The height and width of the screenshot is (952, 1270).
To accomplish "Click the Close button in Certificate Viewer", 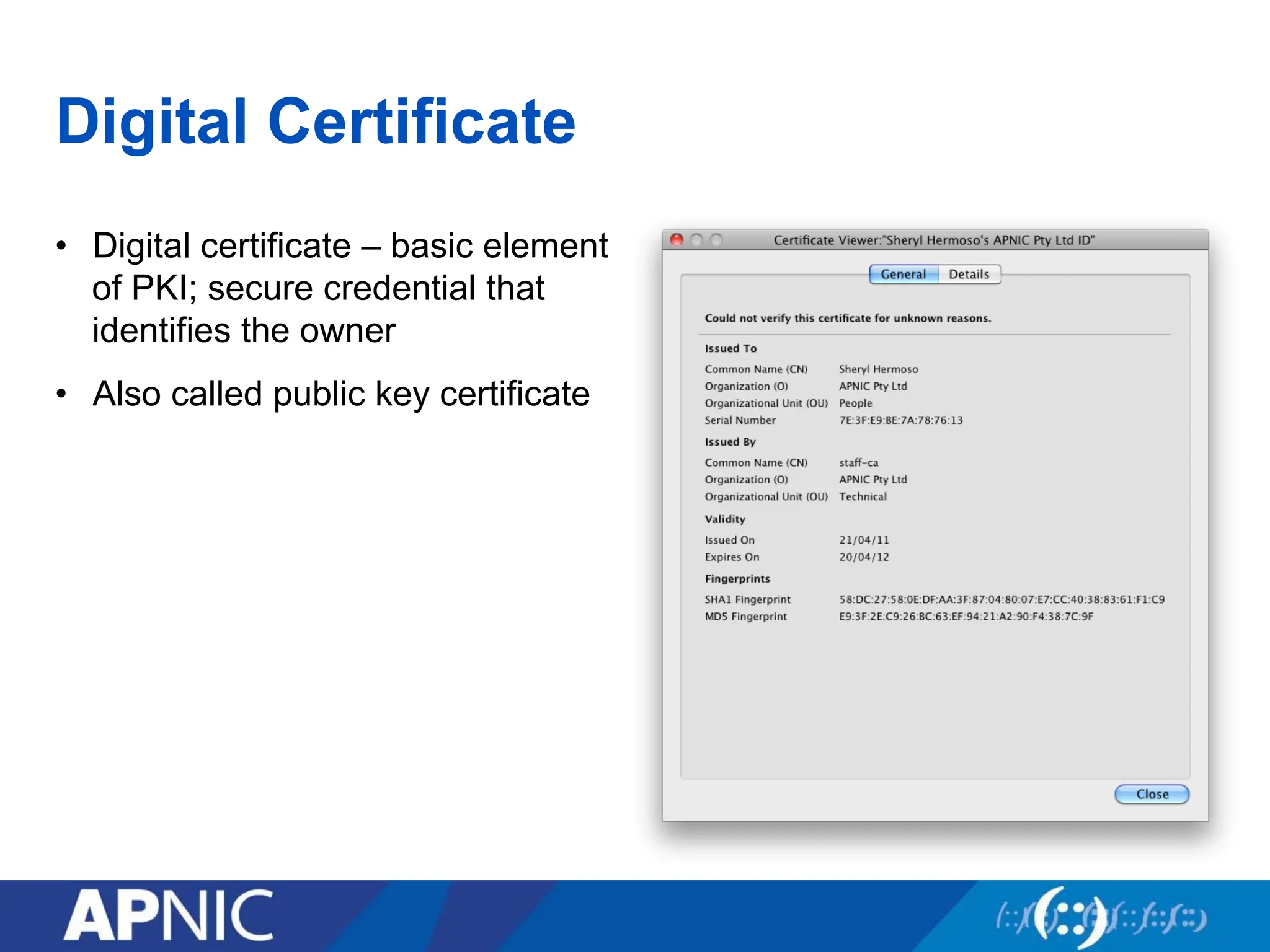I will (1152, 794).
